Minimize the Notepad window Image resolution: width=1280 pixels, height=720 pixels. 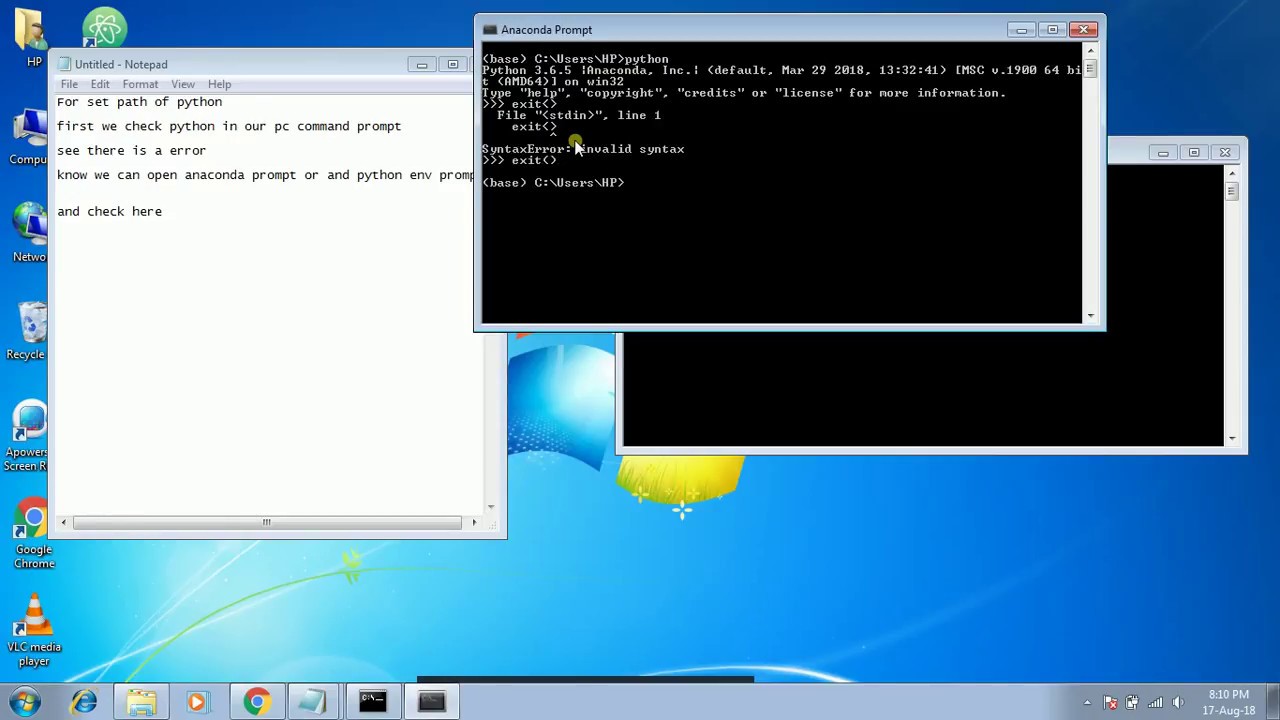(422, 65)
